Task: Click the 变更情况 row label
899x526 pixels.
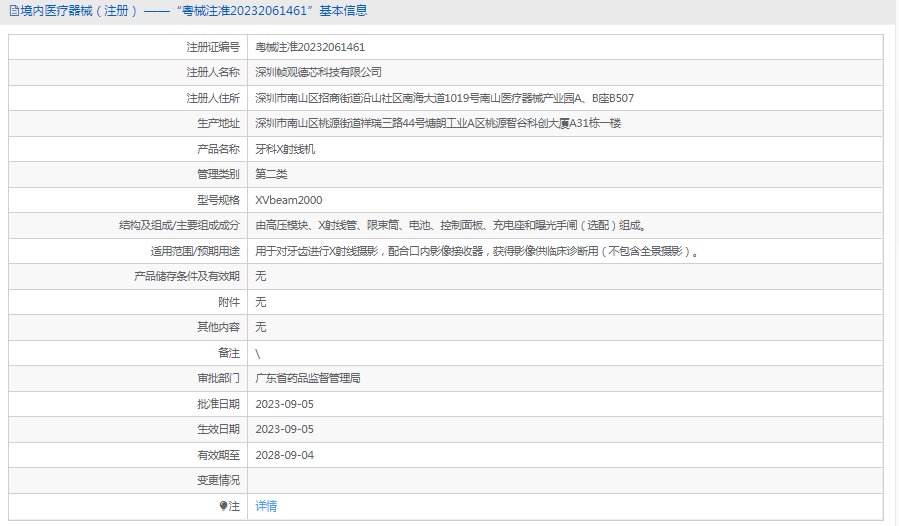Action: pos(218,480)
